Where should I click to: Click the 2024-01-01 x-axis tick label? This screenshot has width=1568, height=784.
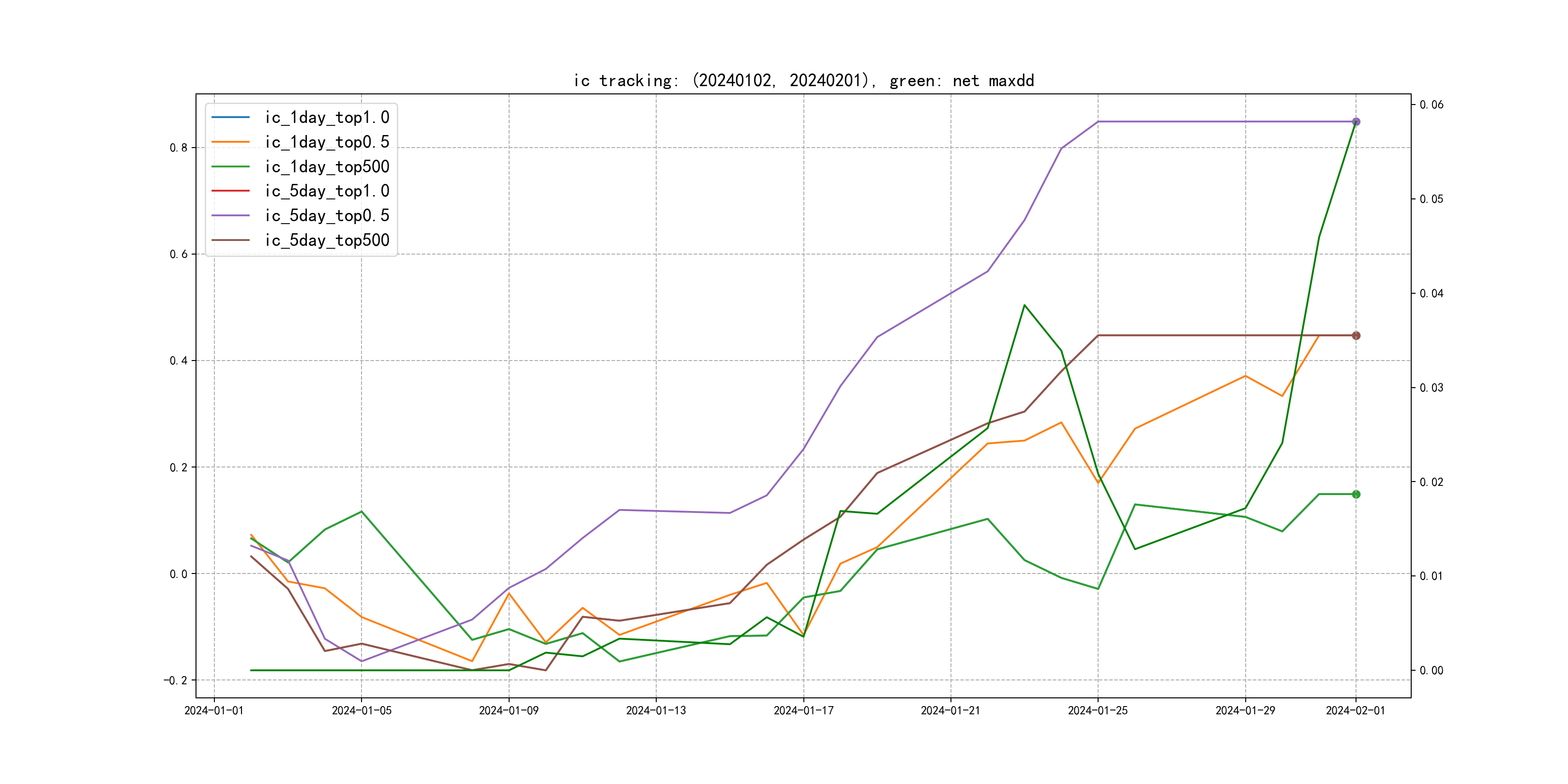pyautogui.click(x=214, y=710)
